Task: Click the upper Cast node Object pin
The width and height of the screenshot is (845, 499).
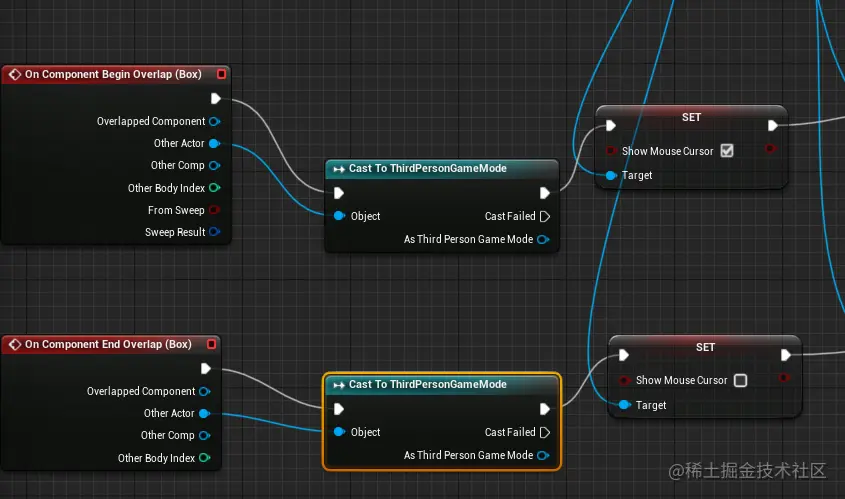Action: point(339,216)
